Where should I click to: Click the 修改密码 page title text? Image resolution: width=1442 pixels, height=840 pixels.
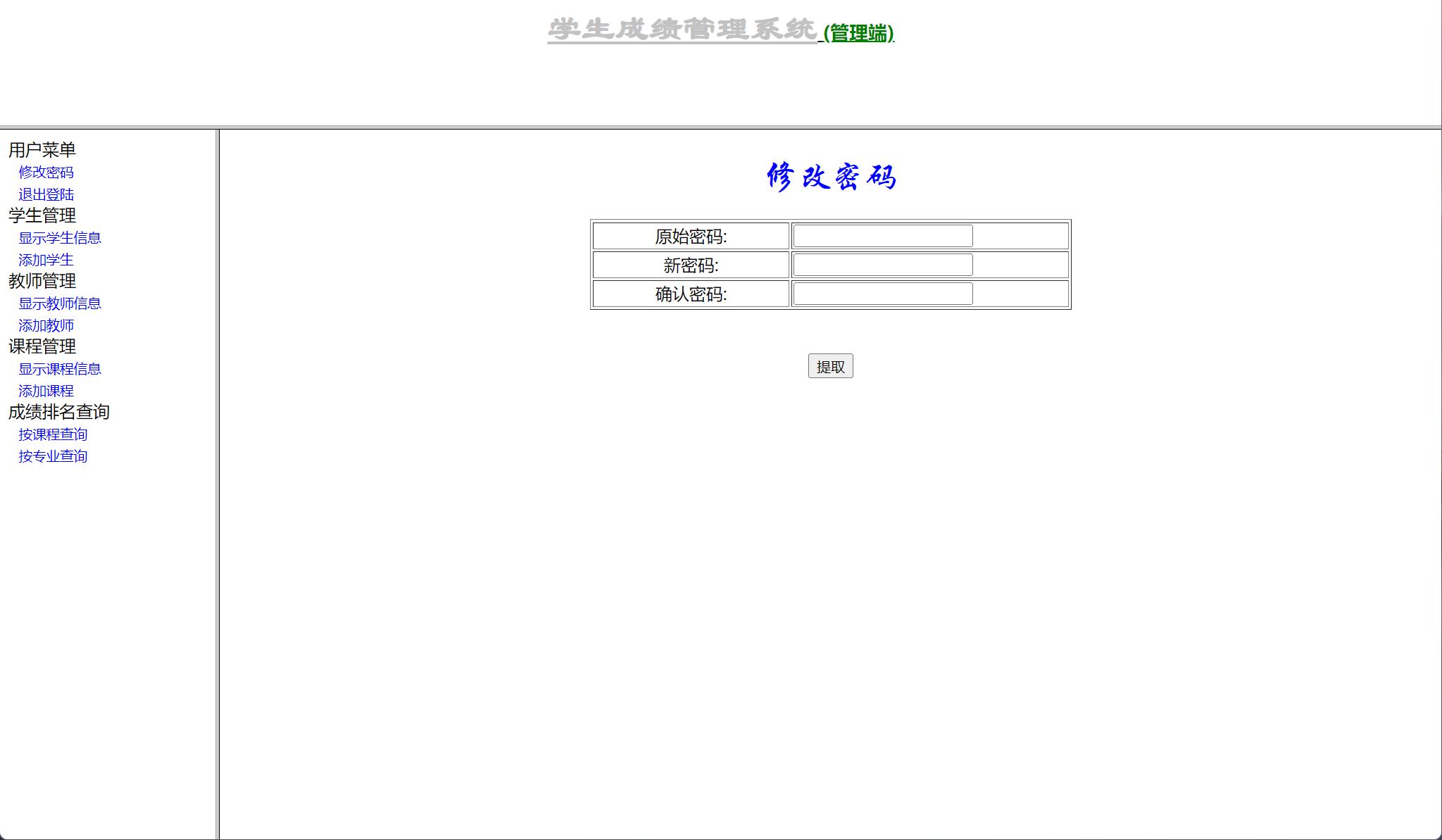(831, 177)
